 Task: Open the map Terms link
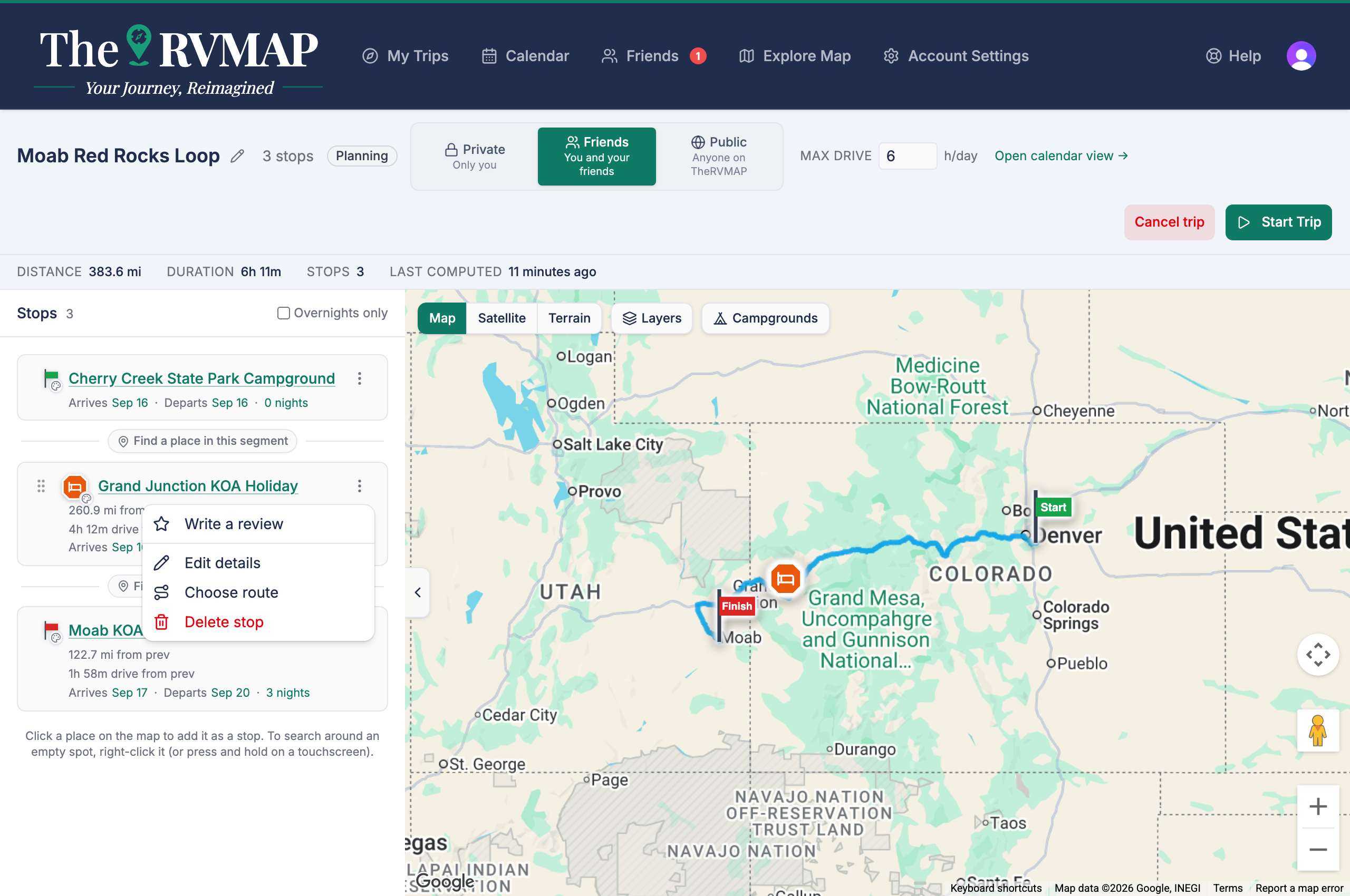coord(1227,888)
